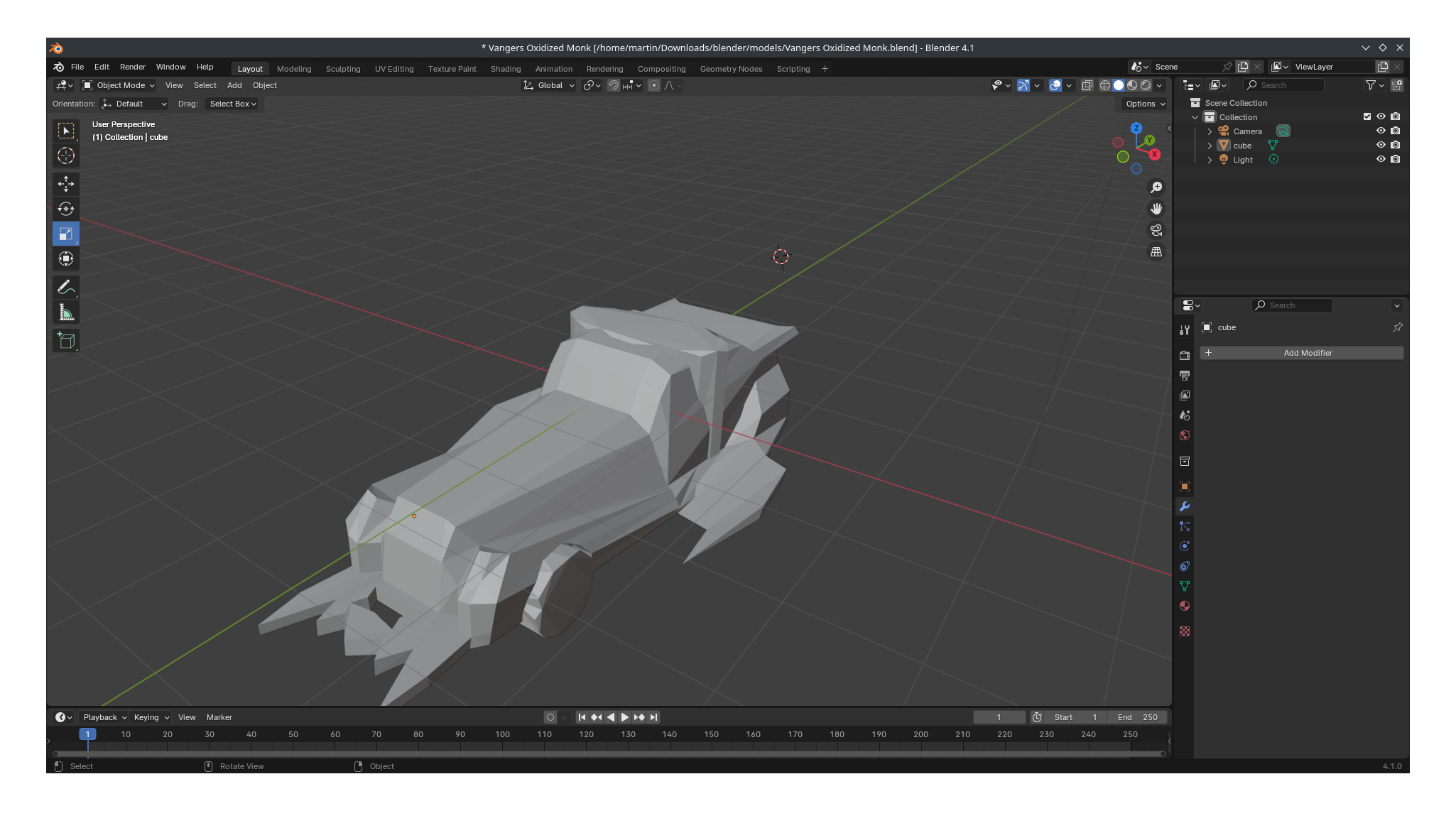This screenshot has height=828, width=1456.
Task: Open the Render menu
Action: coord(132,67)
